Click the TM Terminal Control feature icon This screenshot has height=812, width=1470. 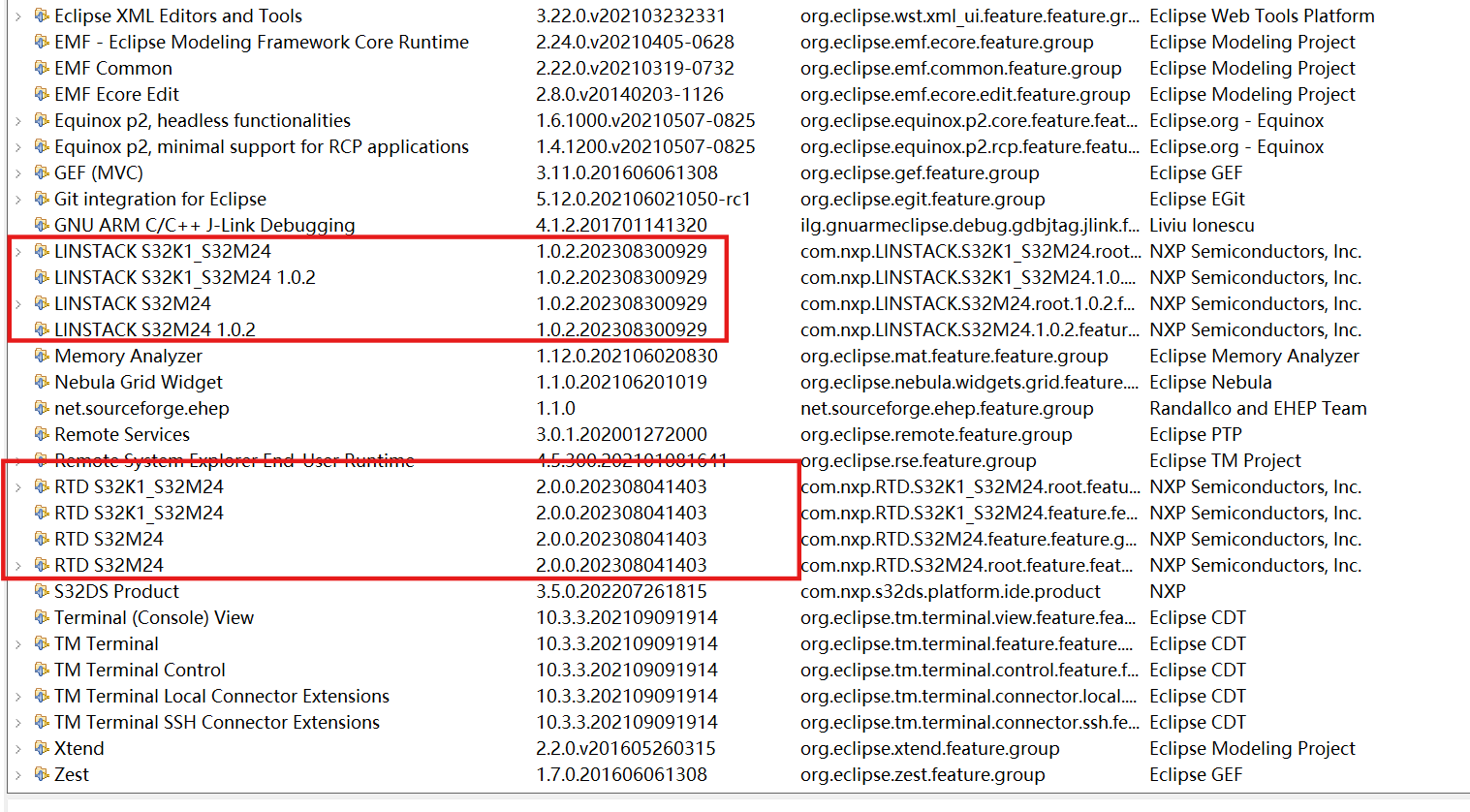point(41,670)
